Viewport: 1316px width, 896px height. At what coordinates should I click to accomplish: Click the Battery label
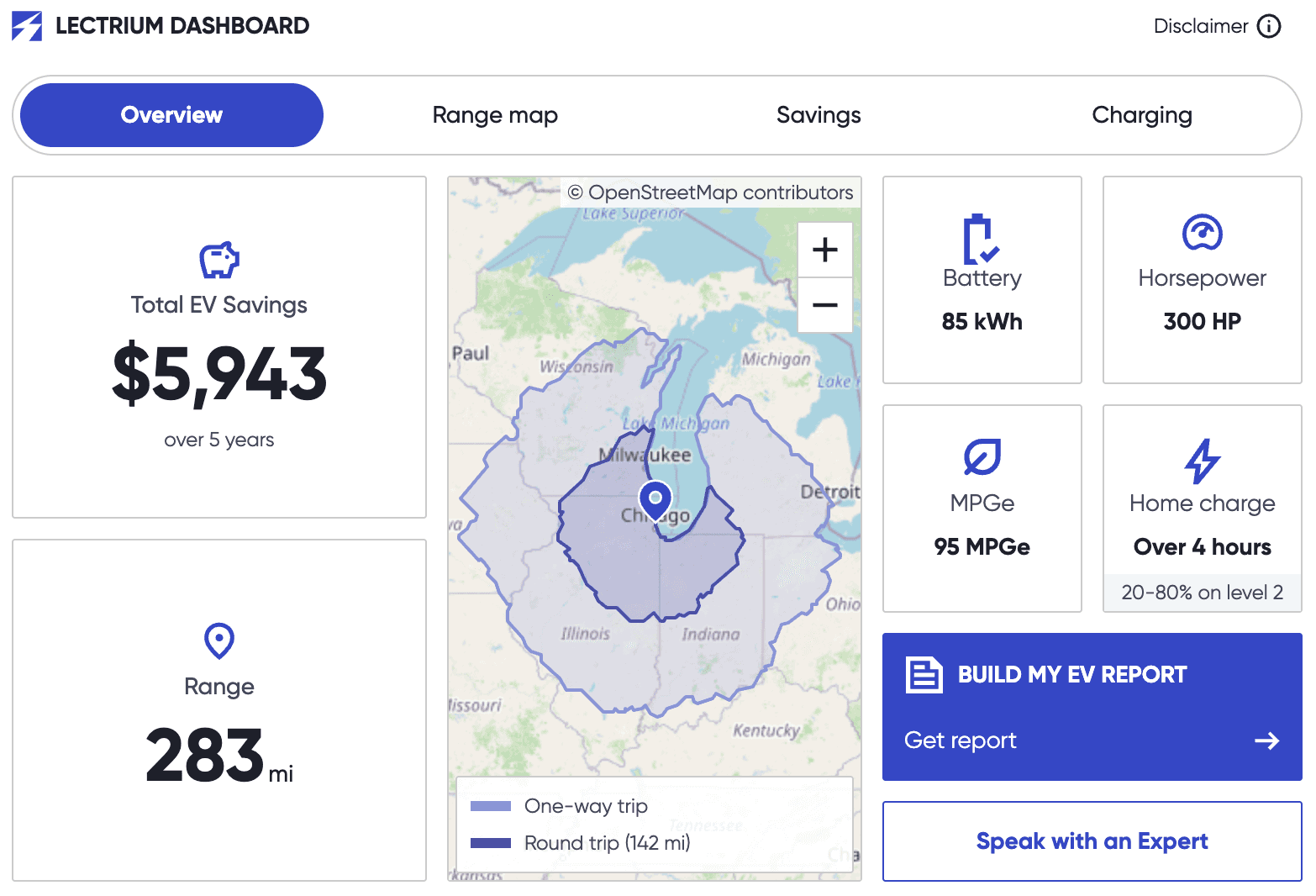click(982, 278)
